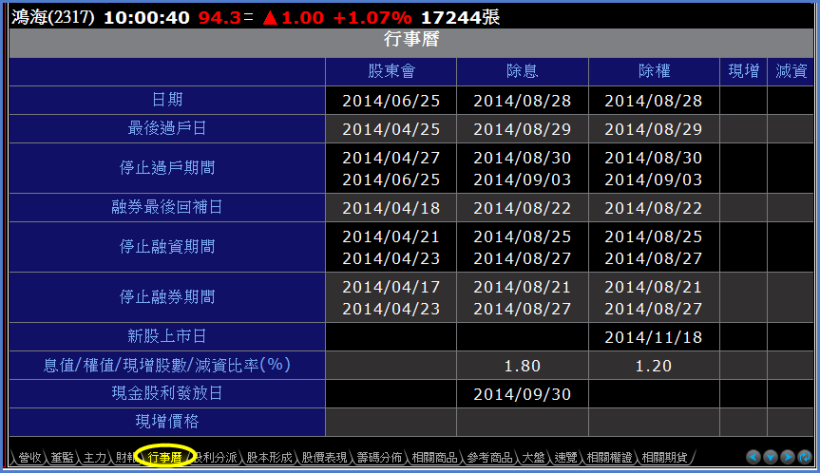
Task: Click the blue left arrow navigation icon
Action: pyautogui.click(x=753, y=457)
